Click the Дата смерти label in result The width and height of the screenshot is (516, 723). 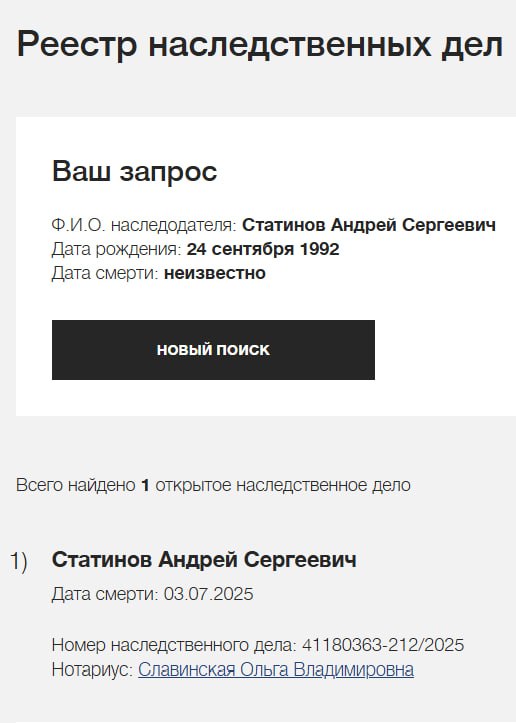pos(105,594)
